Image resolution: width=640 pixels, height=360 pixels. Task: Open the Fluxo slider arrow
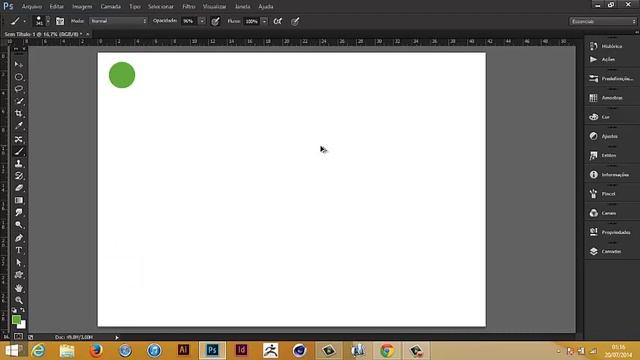pos(264,21)
